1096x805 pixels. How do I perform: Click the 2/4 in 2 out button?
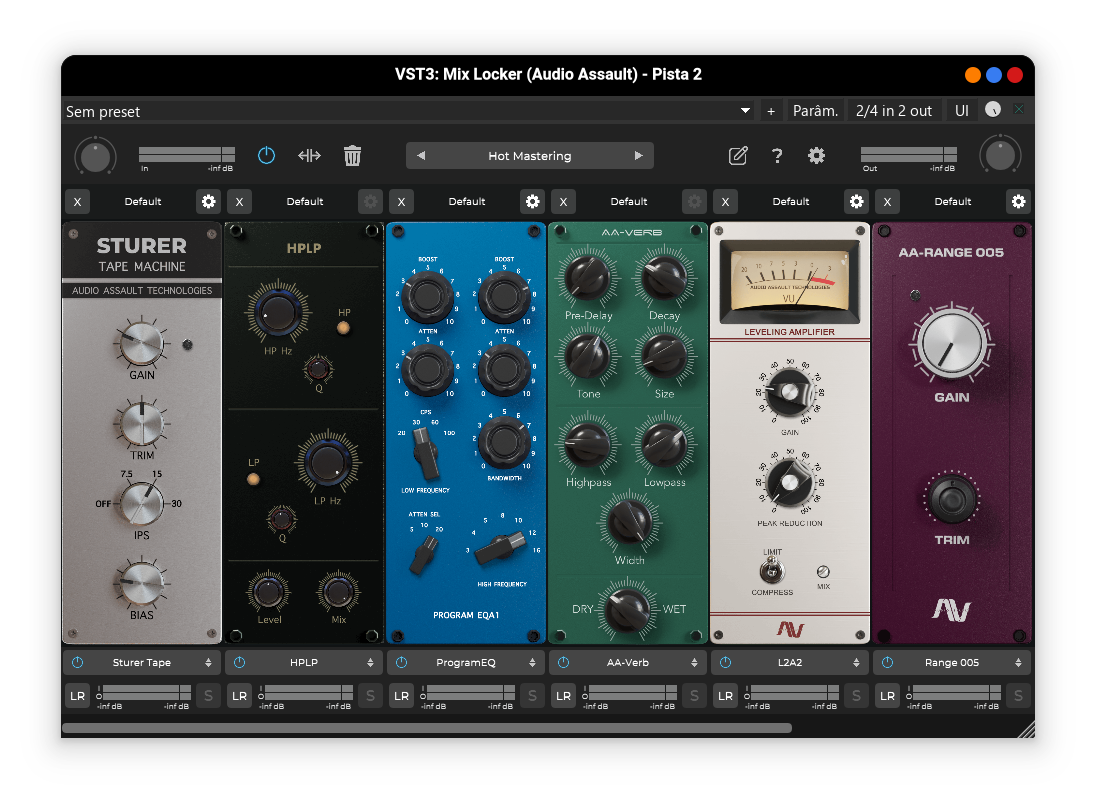[x=893, y=111]
